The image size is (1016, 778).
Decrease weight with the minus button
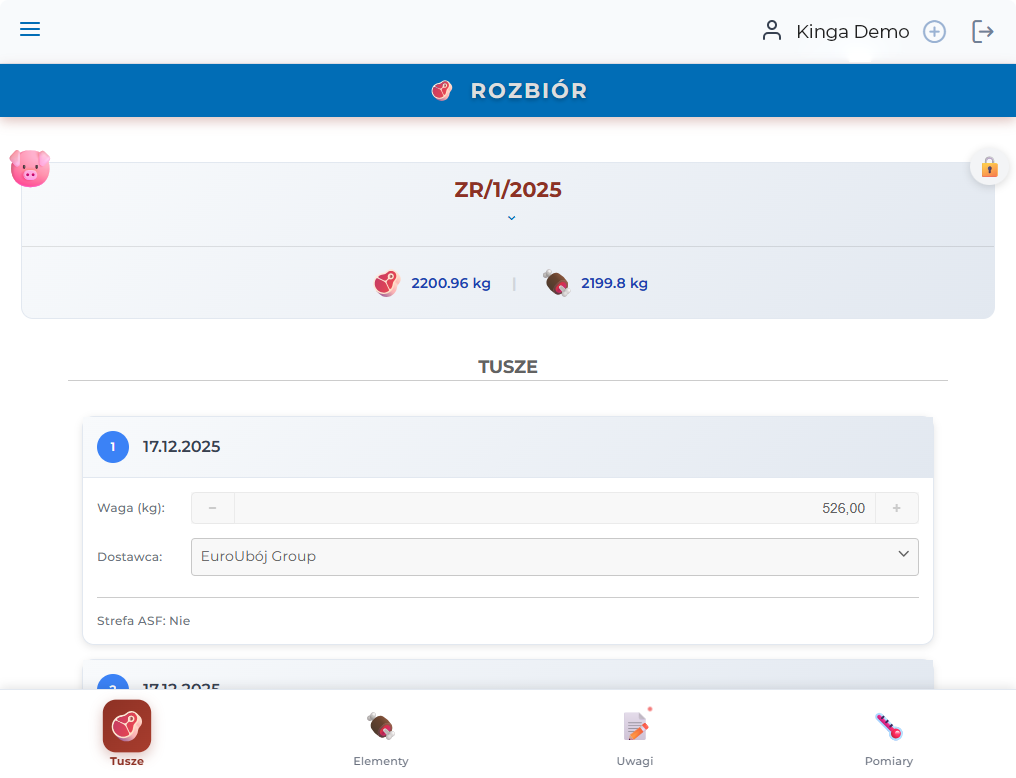tap(213, 508)
